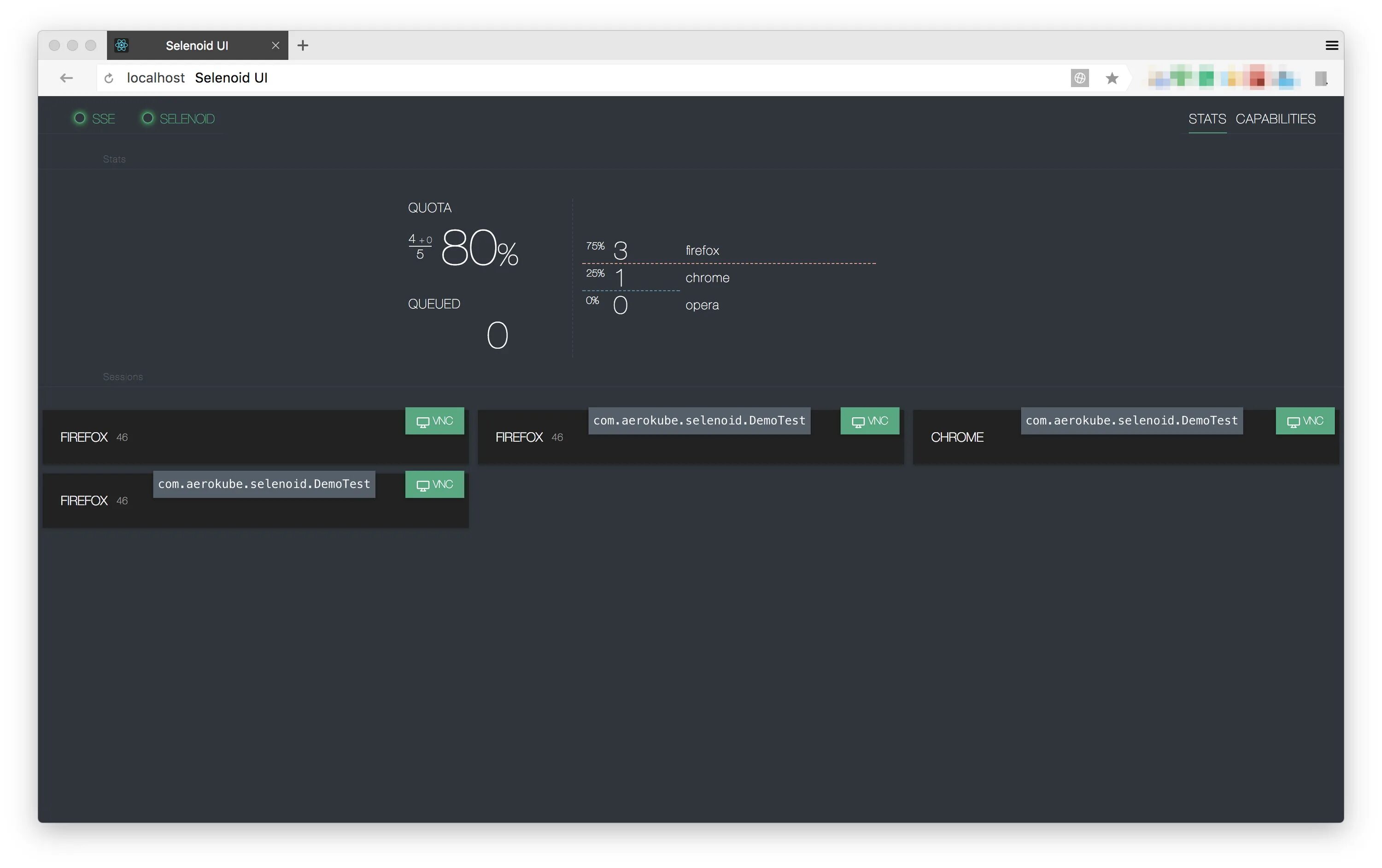This screenshot has height=868, width=1382.
Task: Click the 80% quota indicator
Action: (480, 248)
